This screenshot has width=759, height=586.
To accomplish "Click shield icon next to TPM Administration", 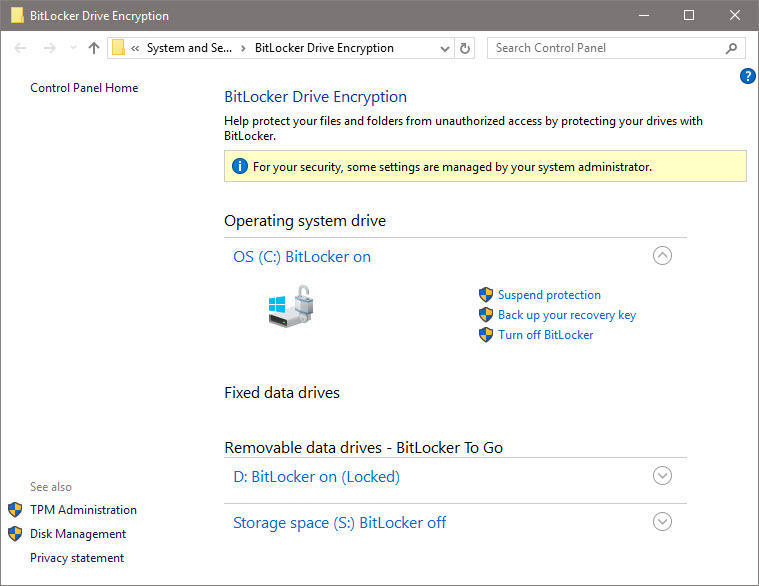I will (x=15, y=510).
